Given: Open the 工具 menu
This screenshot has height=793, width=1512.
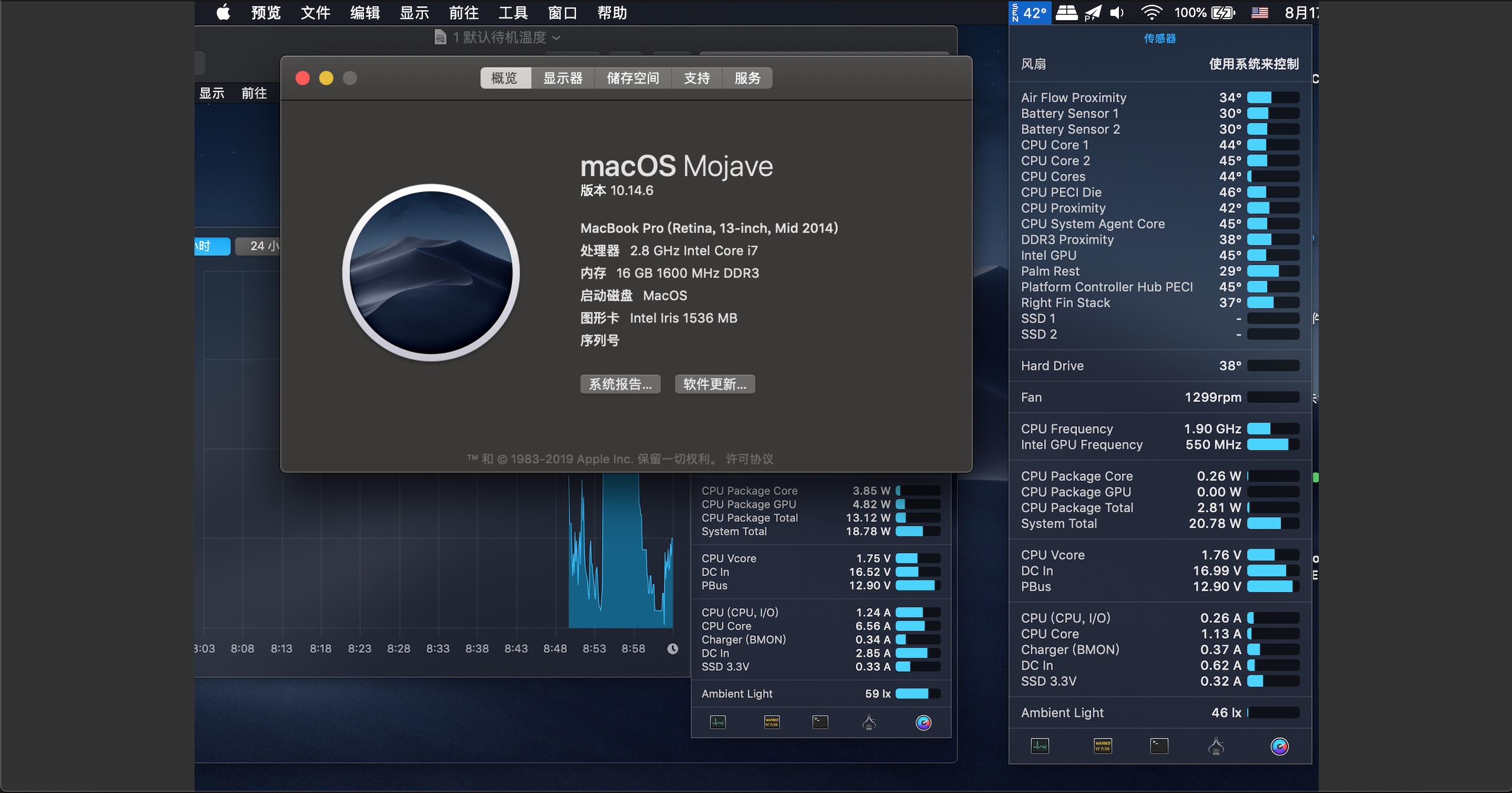Looking at the screenshot, I should pyautogui.click(x=512, y=12).
